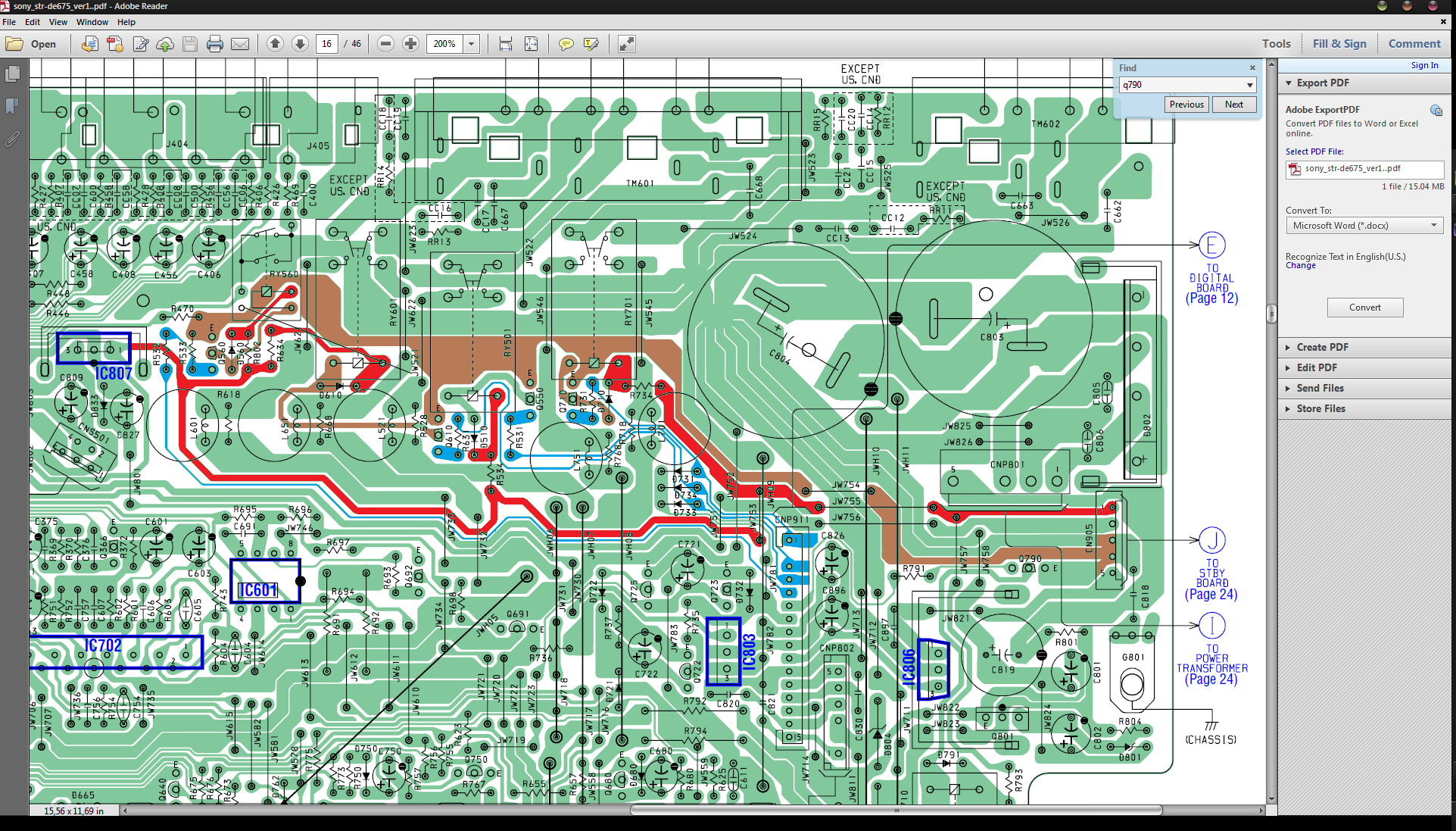Open the Help menu

pos(126,22)
